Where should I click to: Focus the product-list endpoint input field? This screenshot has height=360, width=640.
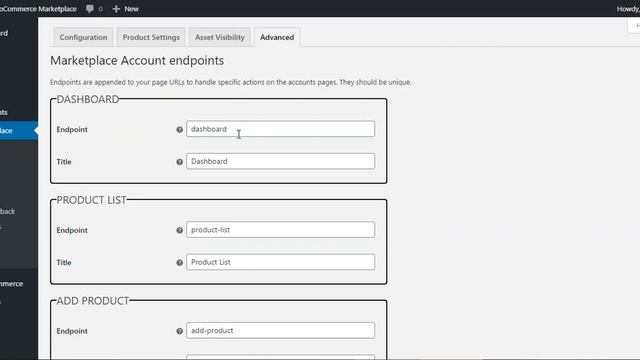tap(280, 230)
